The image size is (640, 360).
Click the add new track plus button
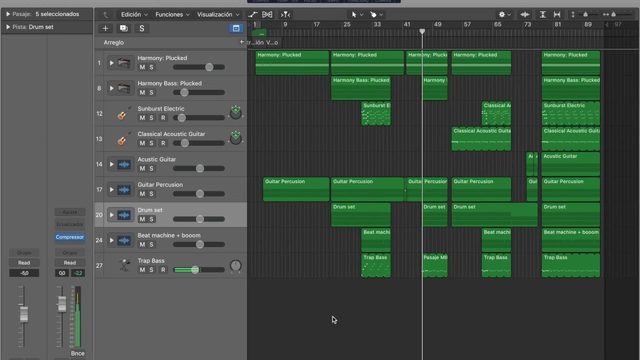pyautogui.click(x=105, y=28)
